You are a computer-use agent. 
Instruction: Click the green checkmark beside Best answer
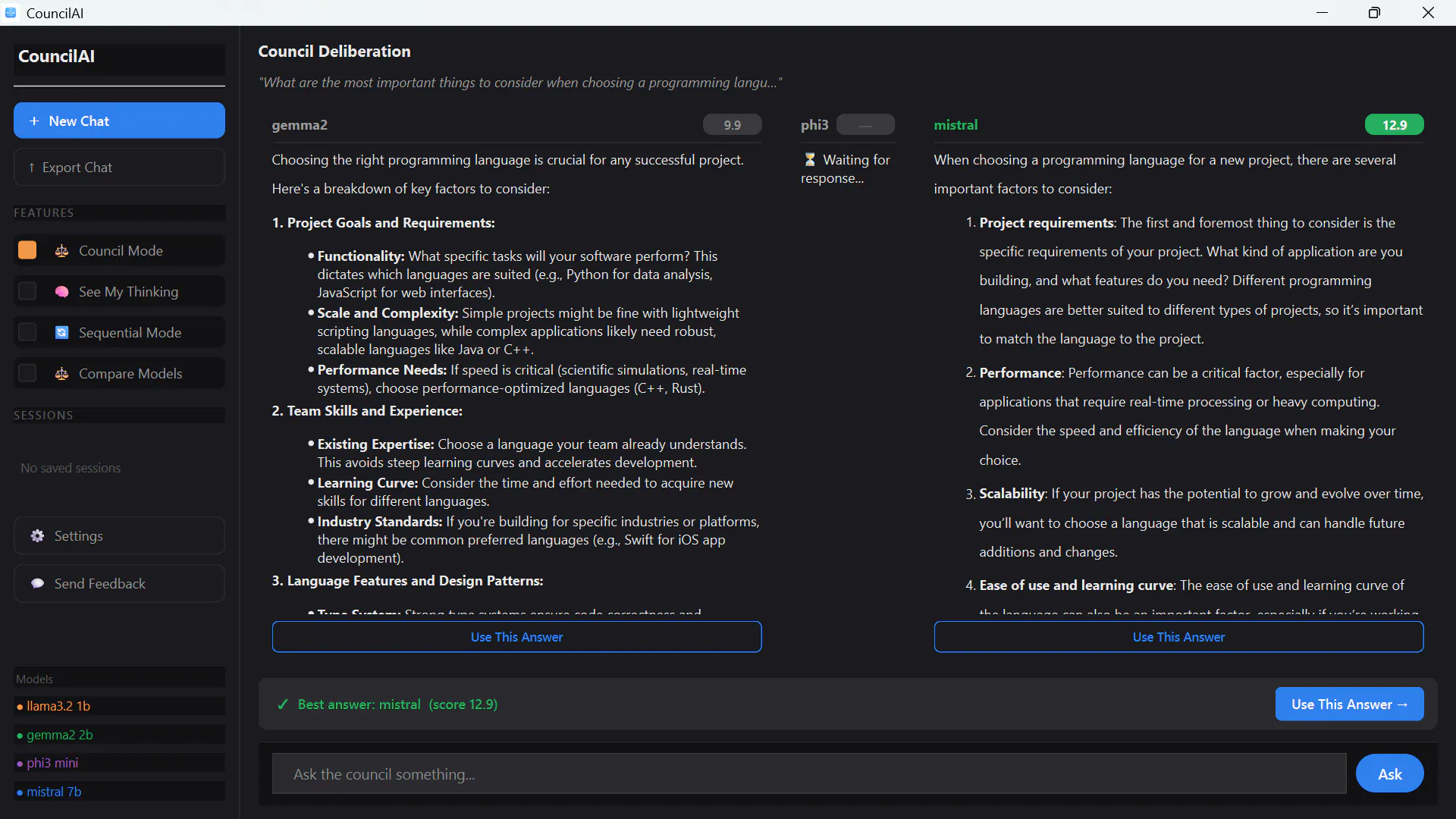[283, 704]
